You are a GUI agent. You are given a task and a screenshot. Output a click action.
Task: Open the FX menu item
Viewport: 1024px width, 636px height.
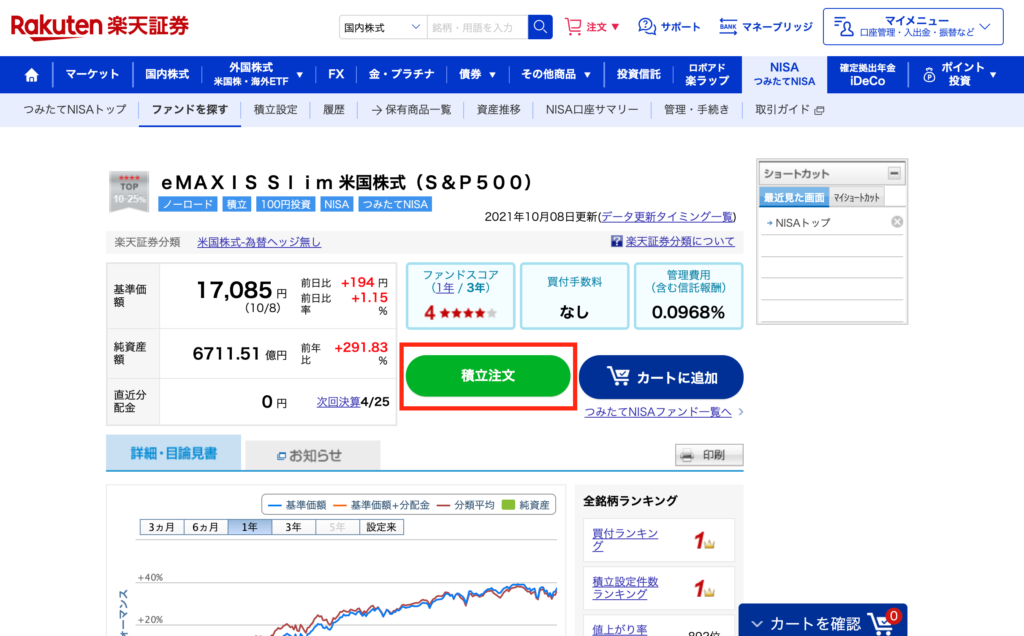point(336,74)
